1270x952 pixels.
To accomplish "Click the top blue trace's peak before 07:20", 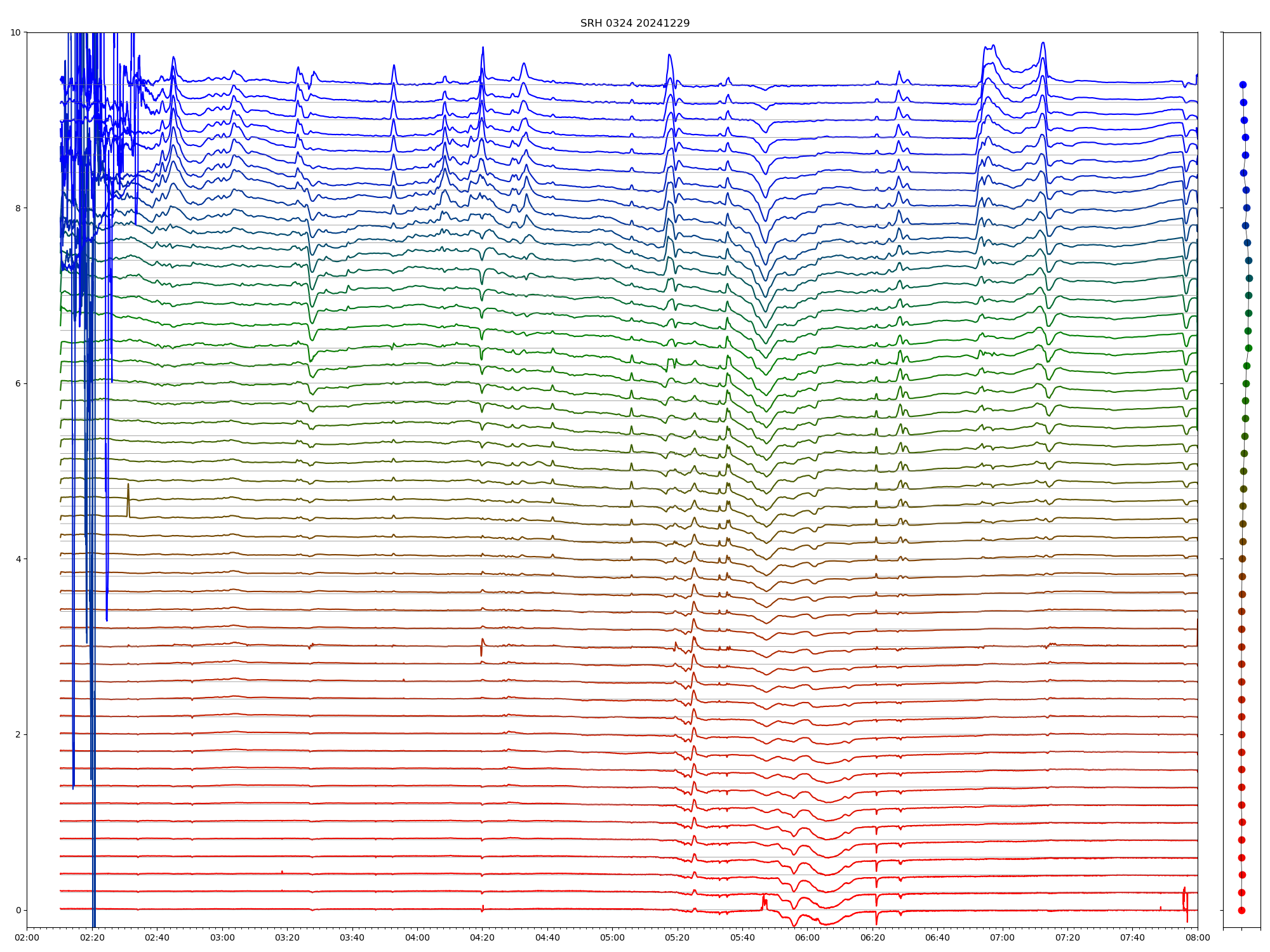I will coord(1043,44).
